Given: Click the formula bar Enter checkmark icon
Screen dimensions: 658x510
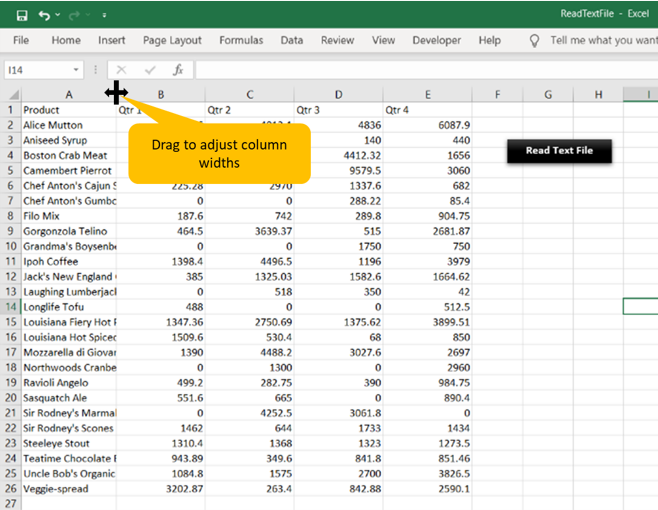Looking at the screenshot, I should pyautogui.click(x=150, y=70).
